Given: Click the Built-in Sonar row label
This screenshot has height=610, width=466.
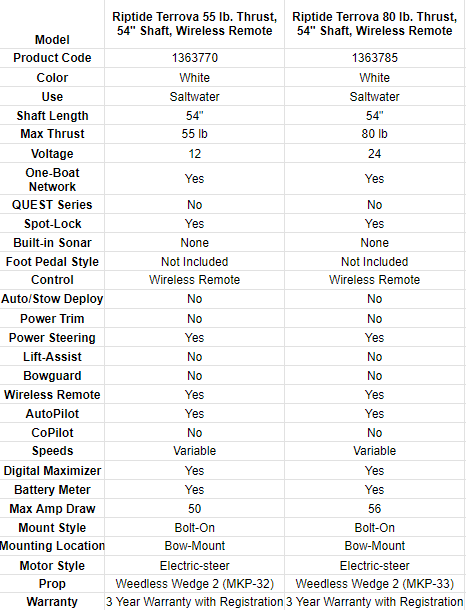Looking at the screenshot, I should 52,243.
